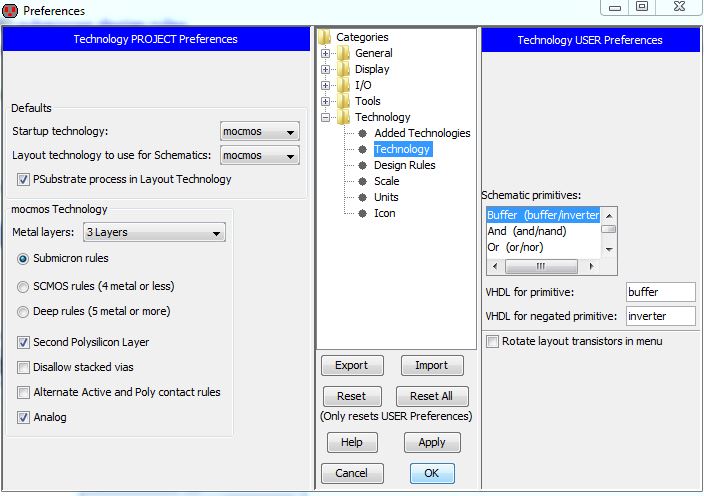Screen dimensions: 704x496
Task: Click bullet icon beside Scale
Action: pos(363,181)
